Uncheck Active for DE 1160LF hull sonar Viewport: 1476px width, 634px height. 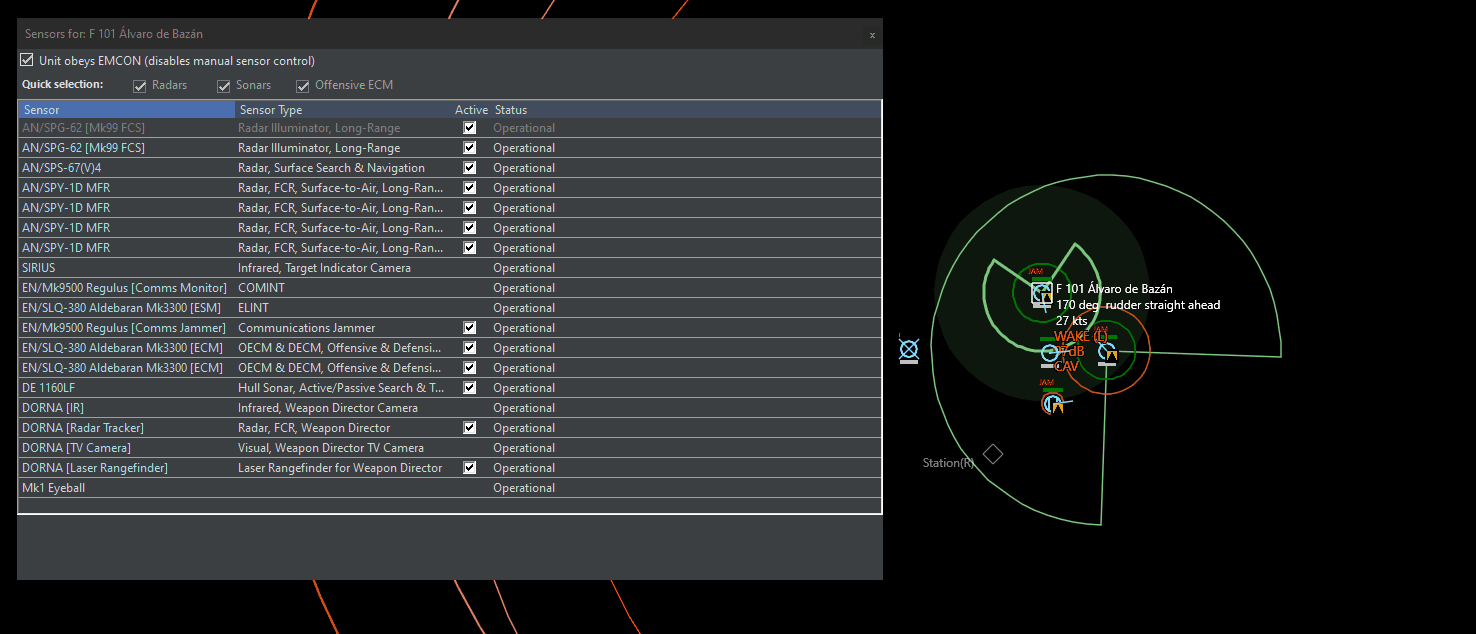point(469,388)
